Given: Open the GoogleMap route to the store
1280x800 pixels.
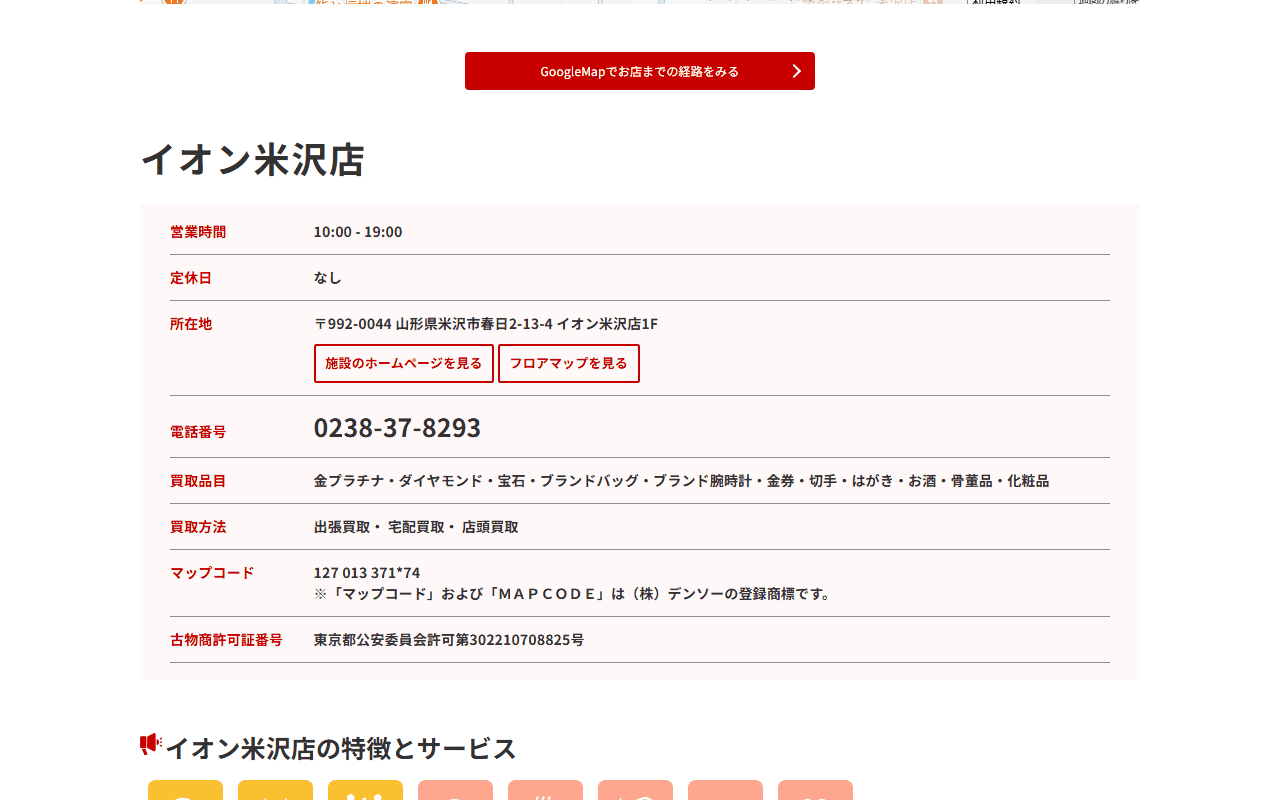Looking at the screenshot, I should 640,71.
